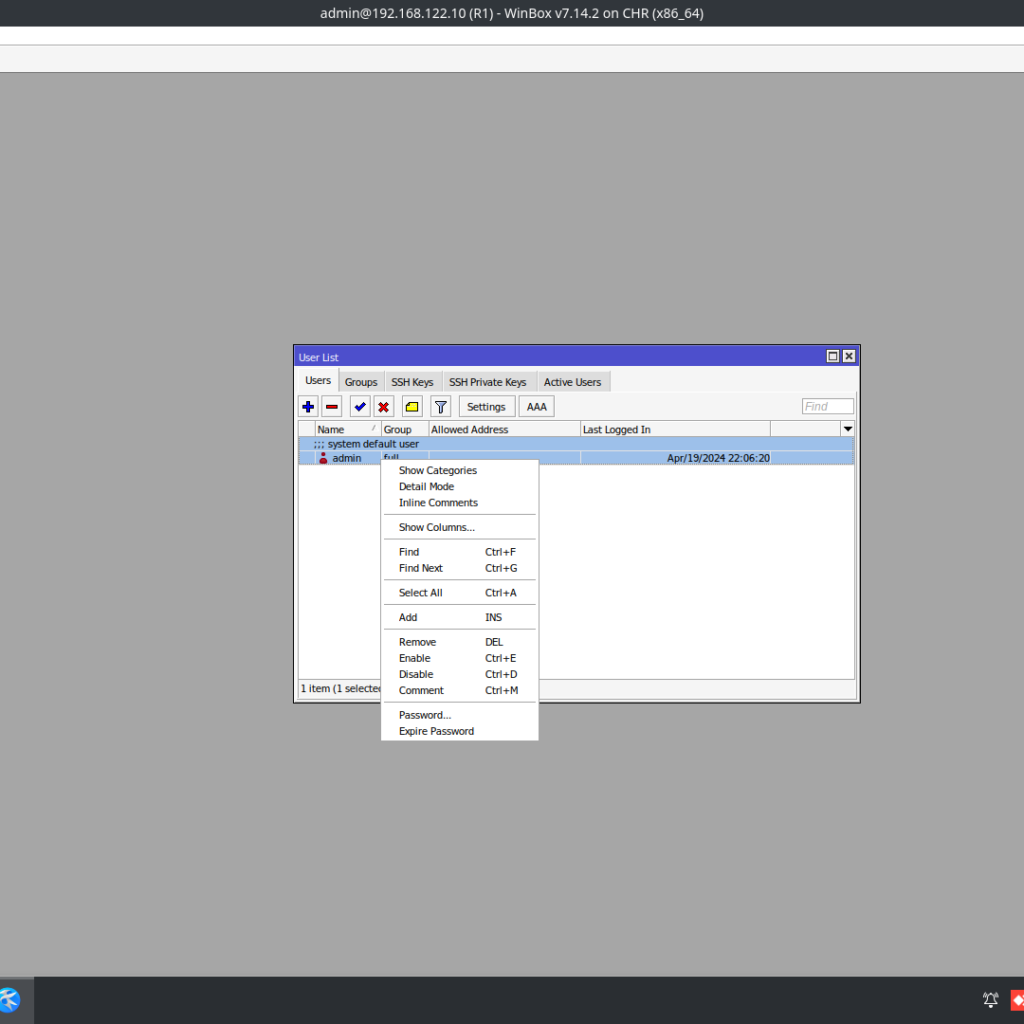Sort by the Last Logged In column header
1024x1024 pixels.
click(x=675, y=430)
